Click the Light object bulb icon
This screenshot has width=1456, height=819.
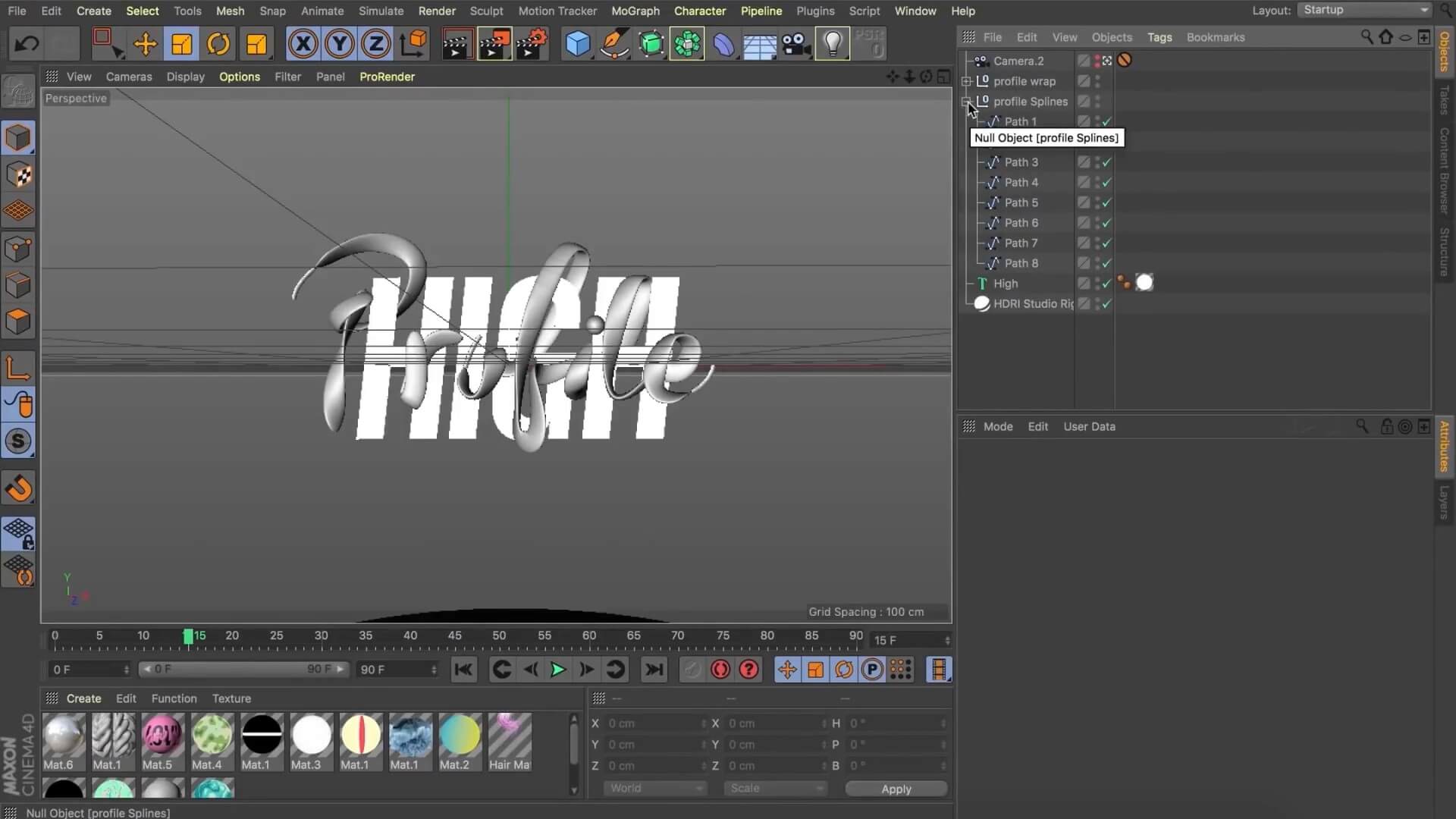point(833,44)
